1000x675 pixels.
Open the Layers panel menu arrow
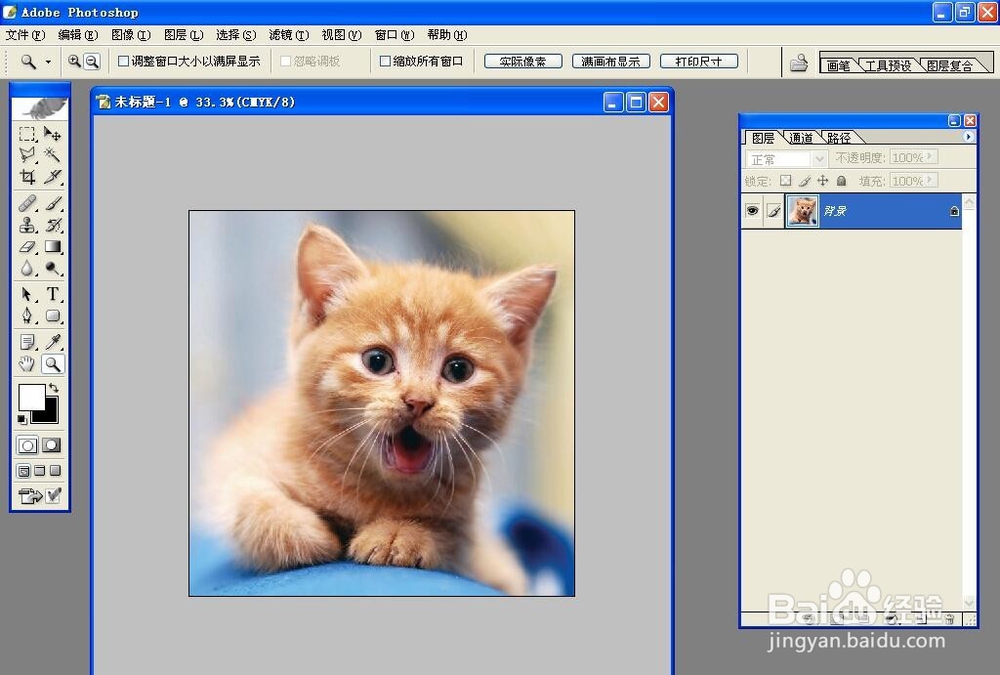pos(966,137)
